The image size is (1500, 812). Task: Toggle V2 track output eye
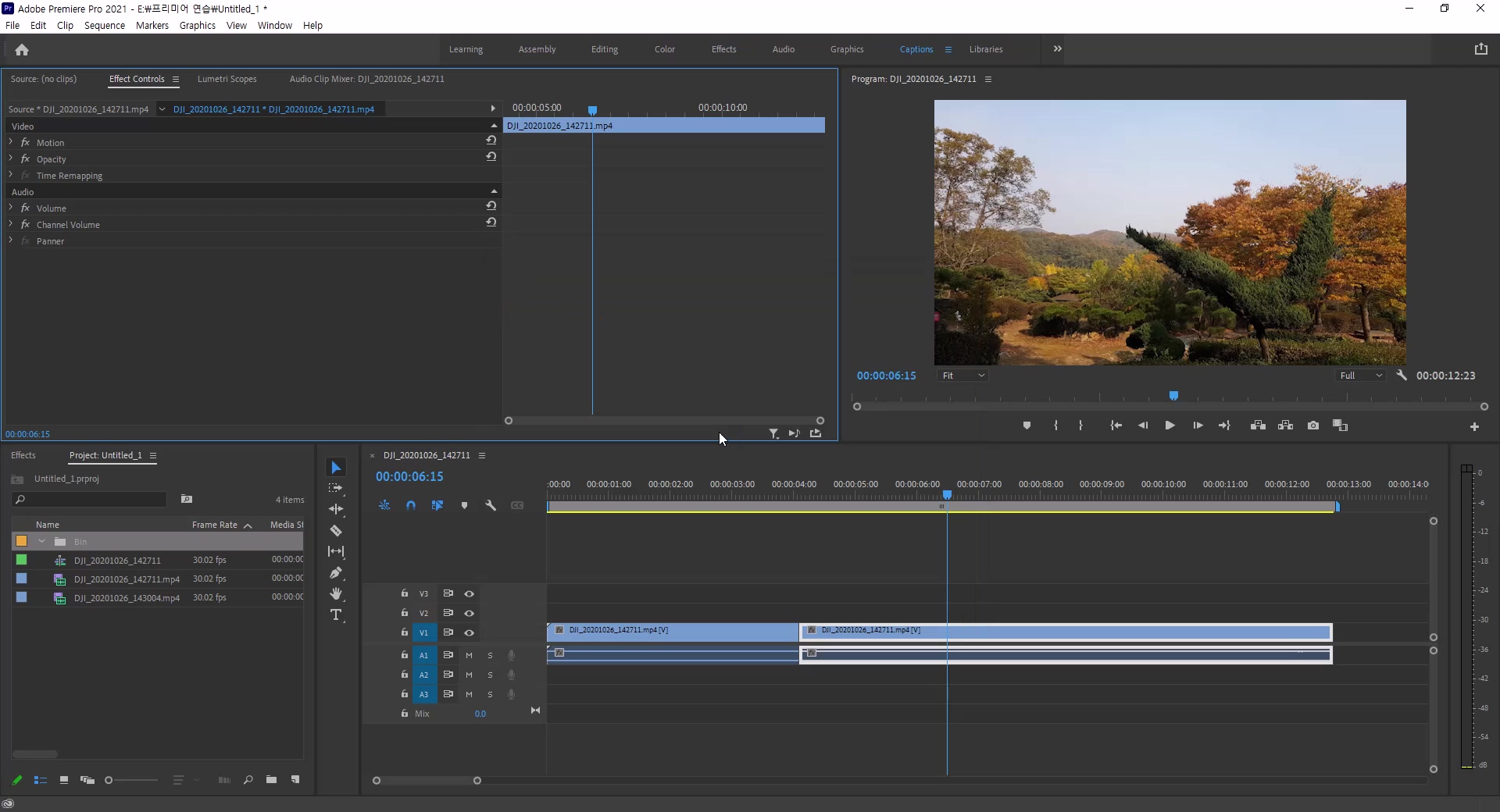(470, 613)
